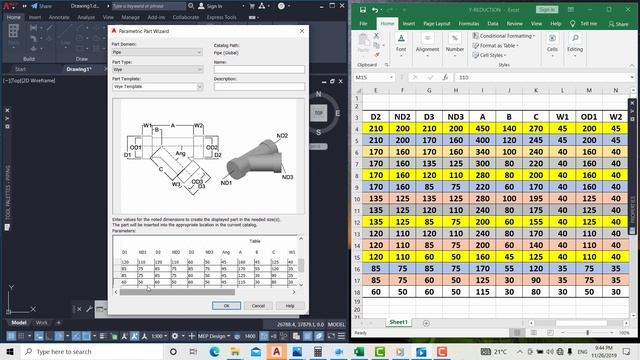Toggle lineweight display in AutoCAD status bar

[x=102, y=336]
